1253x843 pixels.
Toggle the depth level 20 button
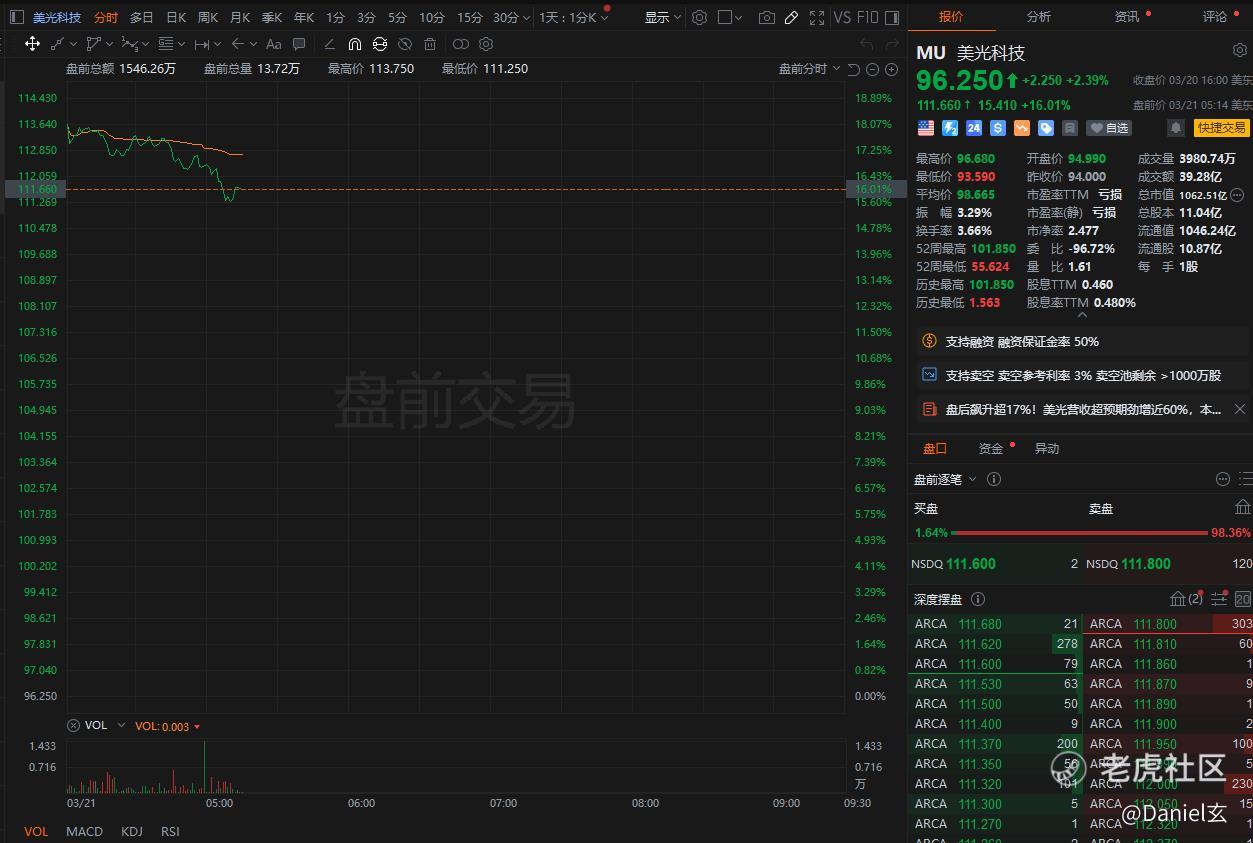(1243, 599)
